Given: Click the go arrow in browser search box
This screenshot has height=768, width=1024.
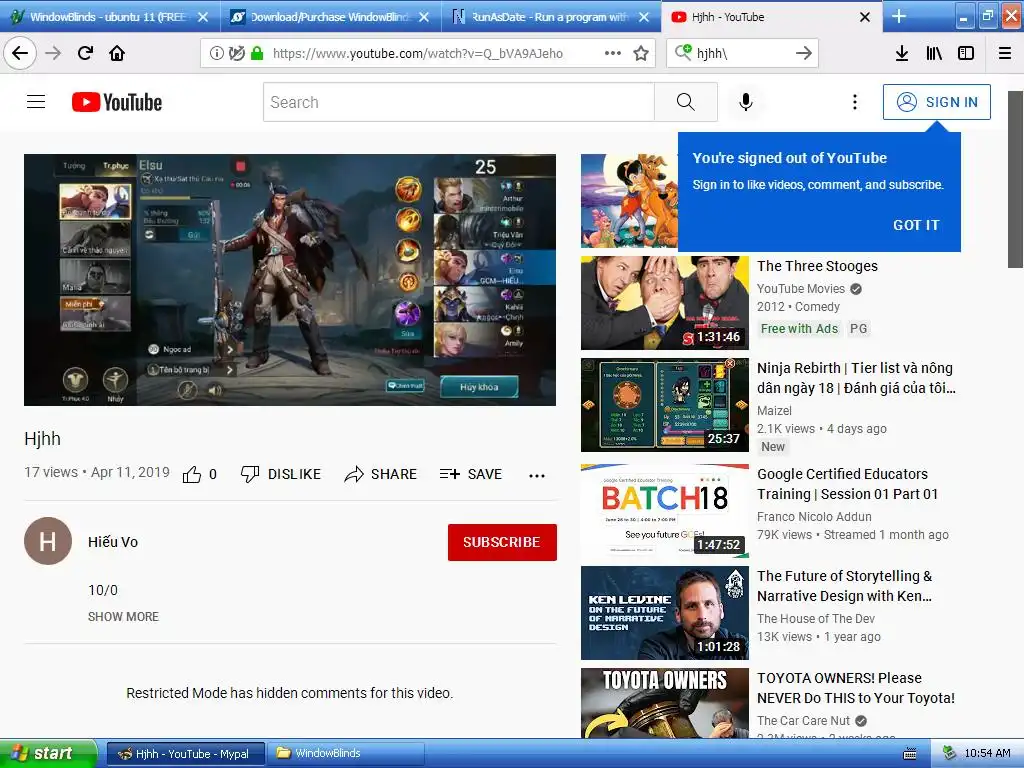Looking at the screenshot, I should click(x=804, y=54).
